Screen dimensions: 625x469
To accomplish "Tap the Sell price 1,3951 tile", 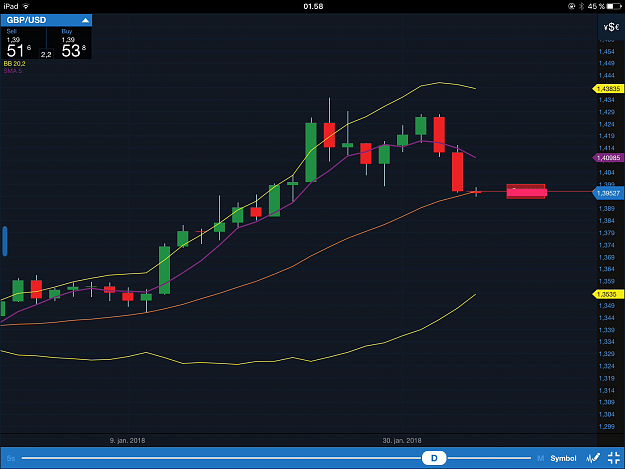I will [x=19, y=43].
